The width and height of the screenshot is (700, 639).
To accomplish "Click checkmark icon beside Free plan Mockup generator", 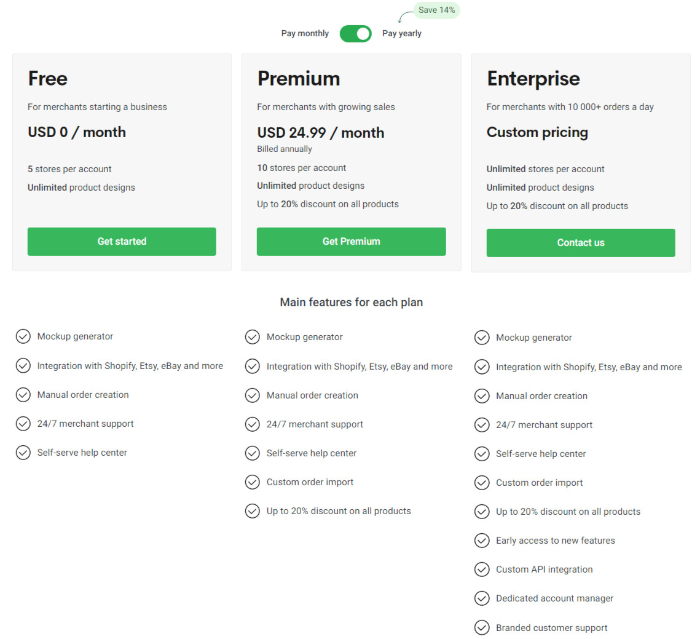I will point(23,336).
